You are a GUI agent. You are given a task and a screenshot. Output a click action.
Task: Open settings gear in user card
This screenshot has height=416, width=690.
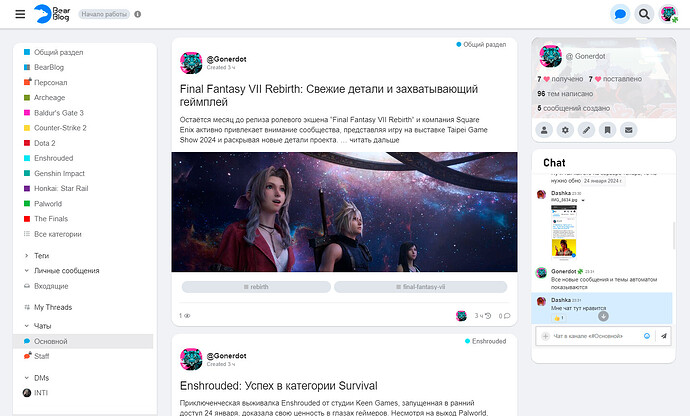click(565, 130)
